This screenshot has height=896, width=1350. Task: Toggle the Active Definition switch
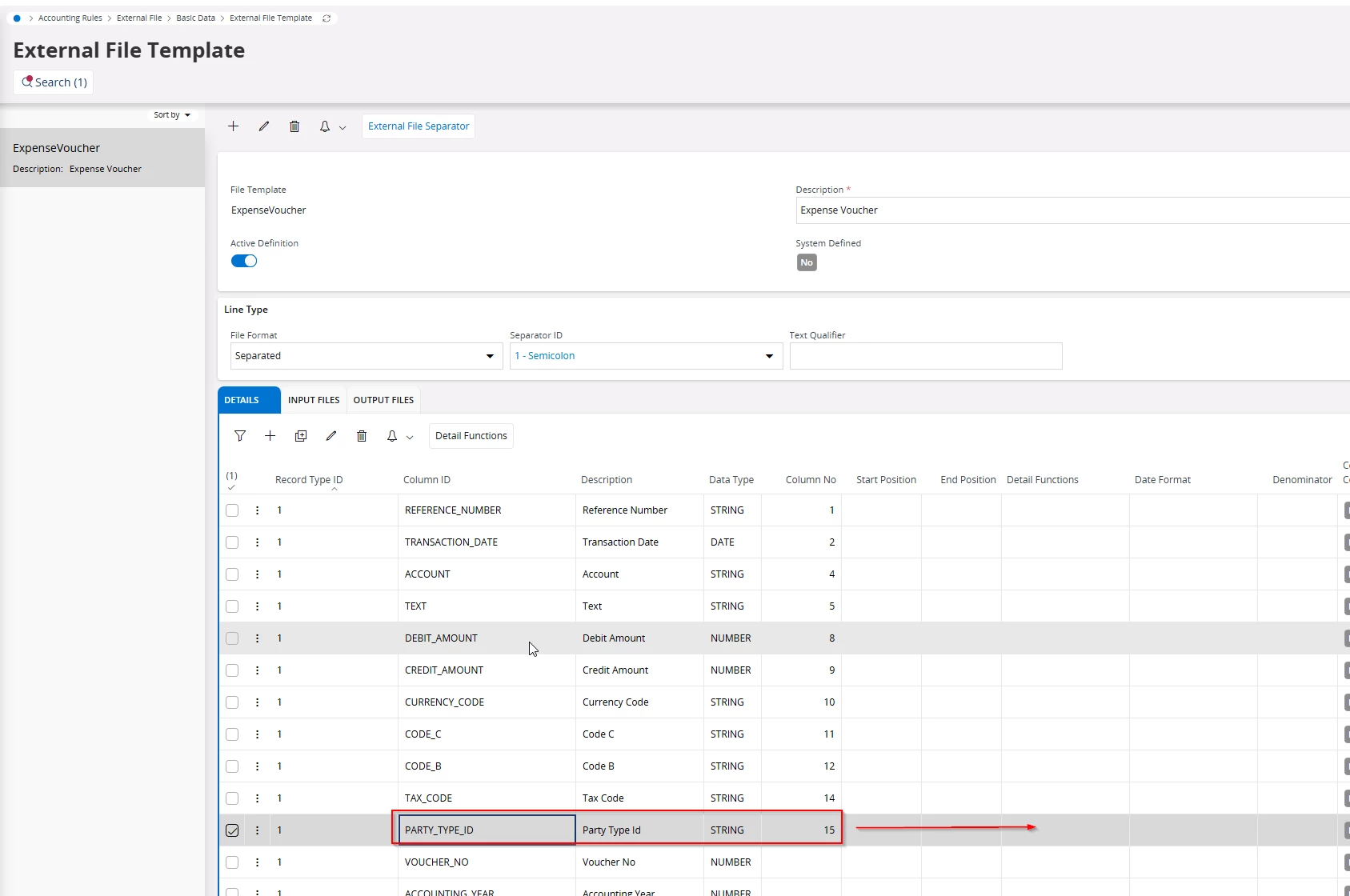[244, 261]
